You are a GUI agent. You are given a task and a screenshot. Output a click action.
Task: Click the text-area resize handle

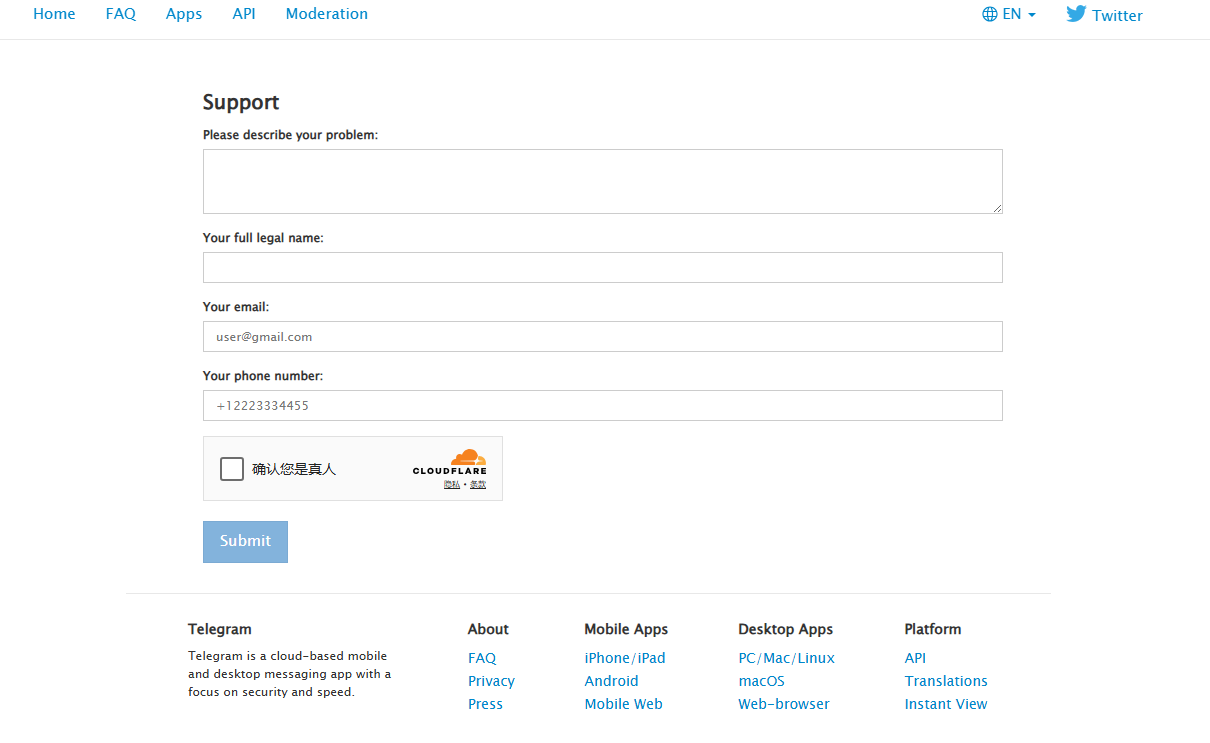(997, 208)
